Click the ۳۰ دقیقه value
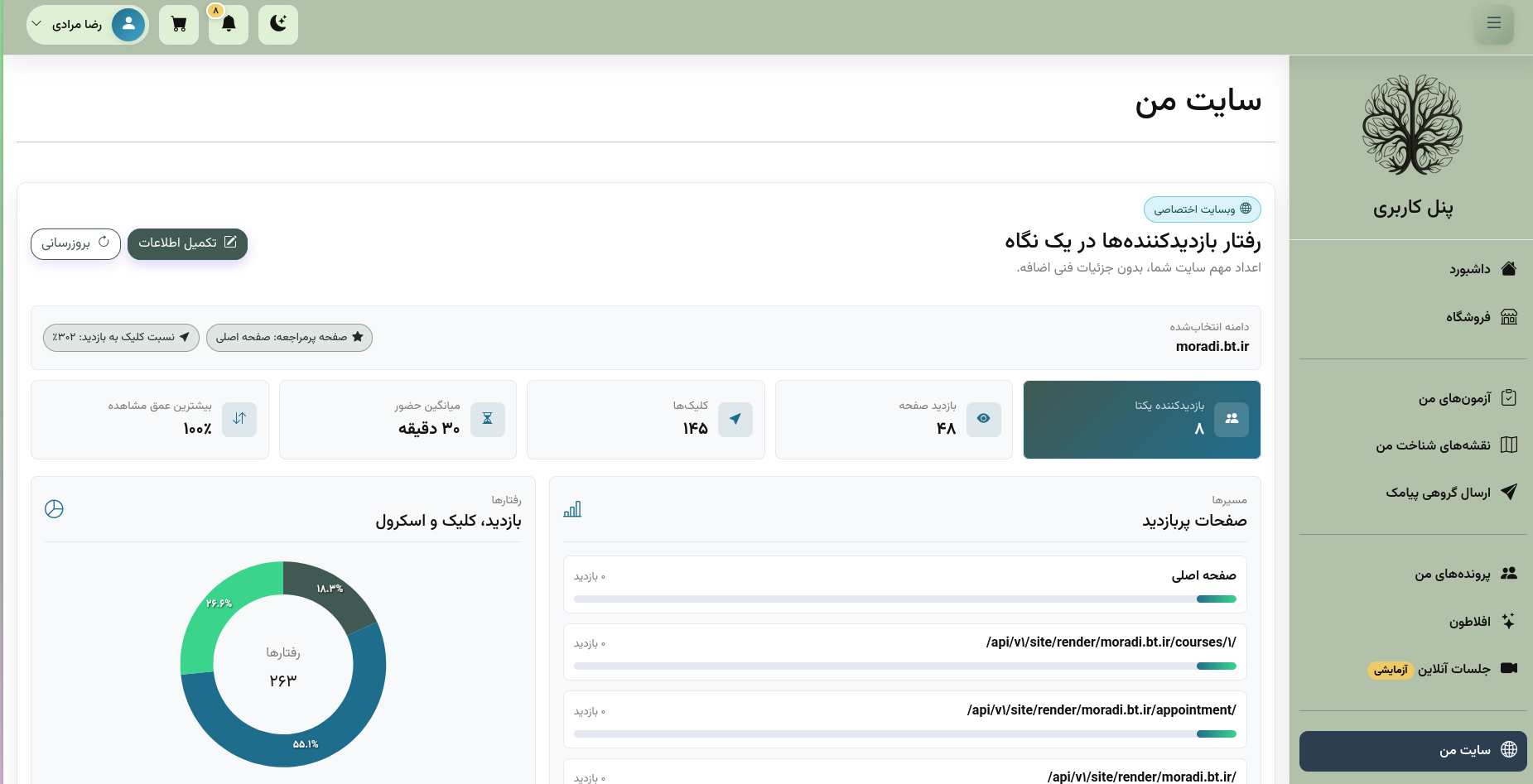1533x784 pixels. click(x=429, y=428)
